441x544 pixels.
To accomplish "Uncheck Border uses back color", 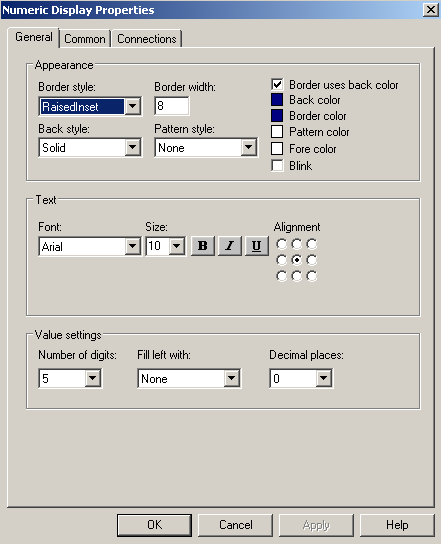I will (x=277, y=84).
